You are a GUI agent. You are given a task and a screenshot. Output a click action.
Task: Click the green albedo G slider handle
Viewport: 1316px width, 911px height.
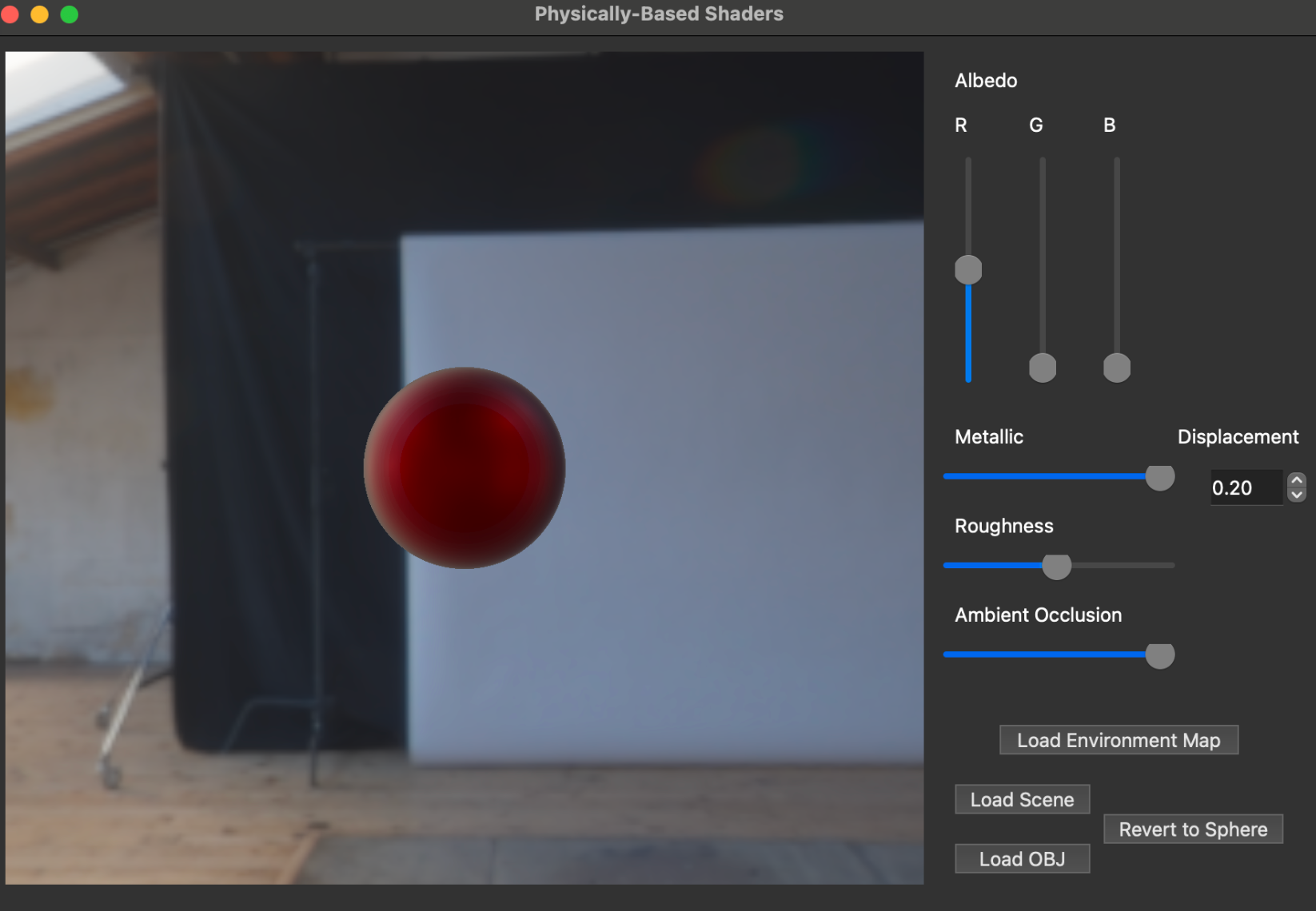pos(1043,368)
